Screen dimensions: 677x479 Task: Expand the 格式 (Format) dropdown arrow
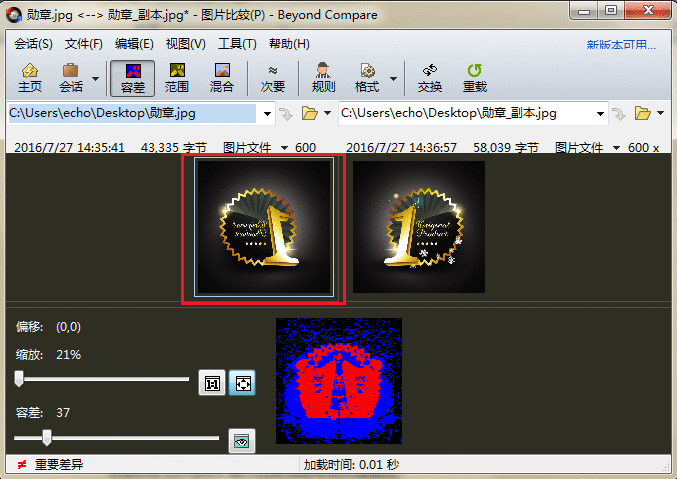393,78
